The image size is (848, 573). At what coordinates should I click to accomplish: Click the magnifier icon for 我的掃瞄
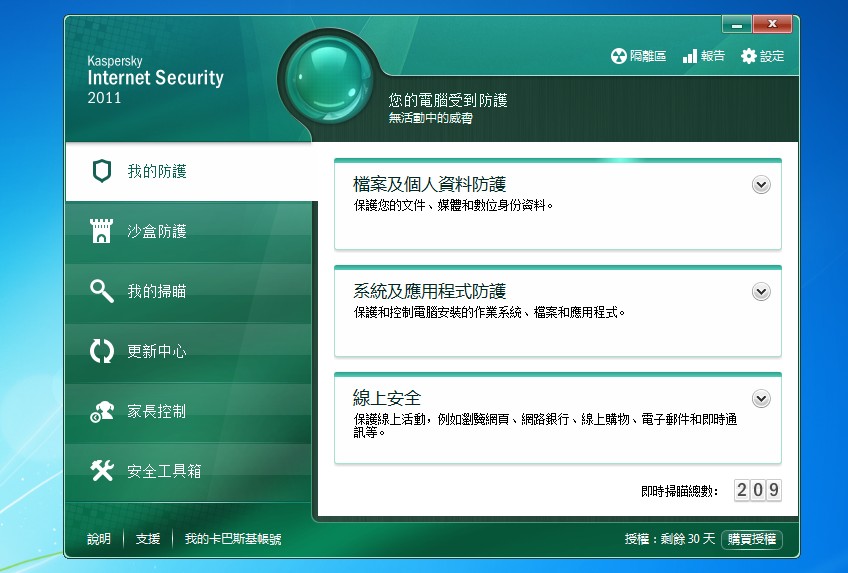tap(102, 291)
